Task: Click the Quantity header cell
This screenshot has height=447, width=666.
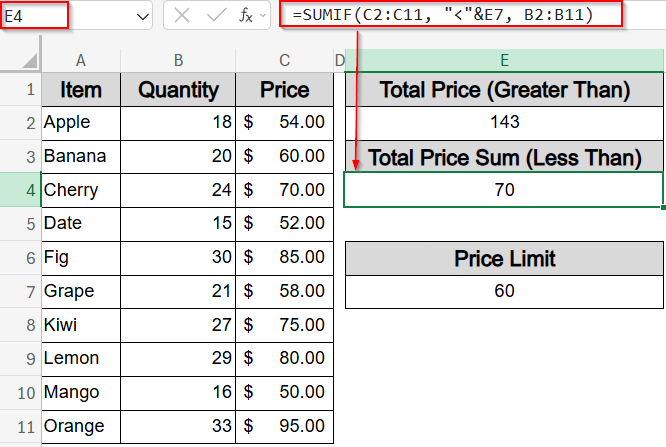Action: [x=178, y=90]
